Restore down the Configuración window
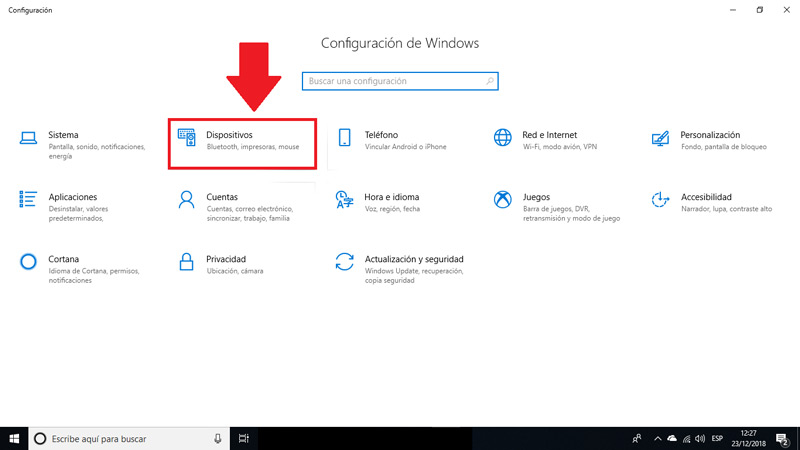Viewport: 800px width, 450px height. 760,10
